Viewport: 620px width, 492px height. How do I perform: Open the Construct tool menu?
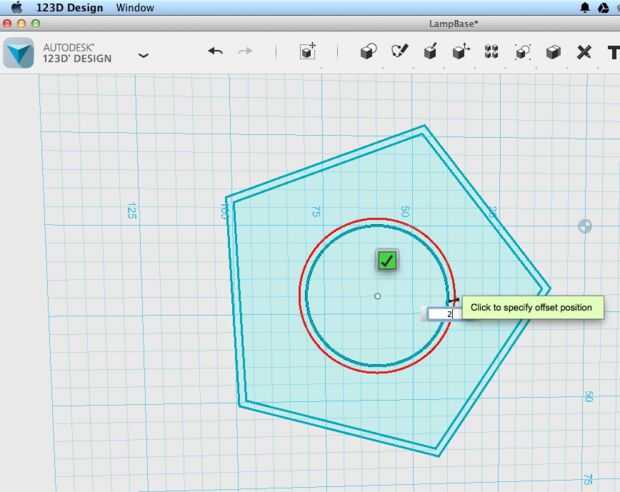(430, 52)
